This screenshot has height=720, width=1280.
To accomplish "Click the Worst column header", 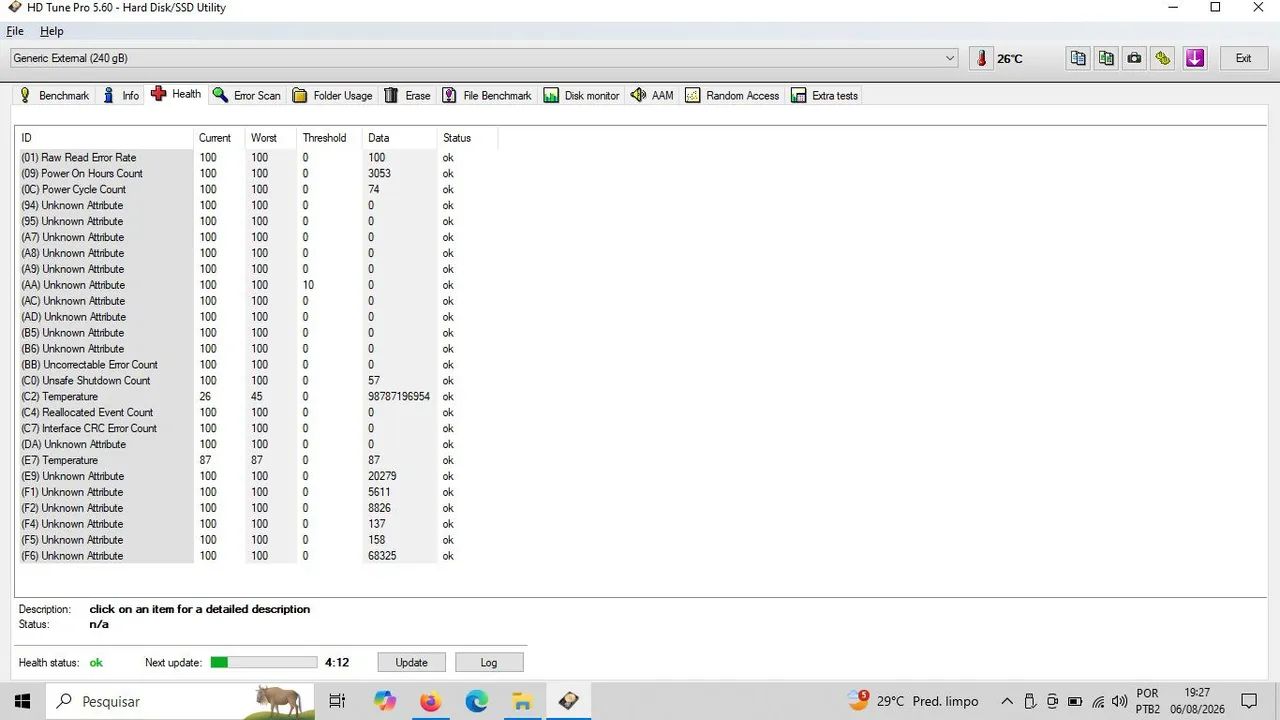I will [271, 138].
